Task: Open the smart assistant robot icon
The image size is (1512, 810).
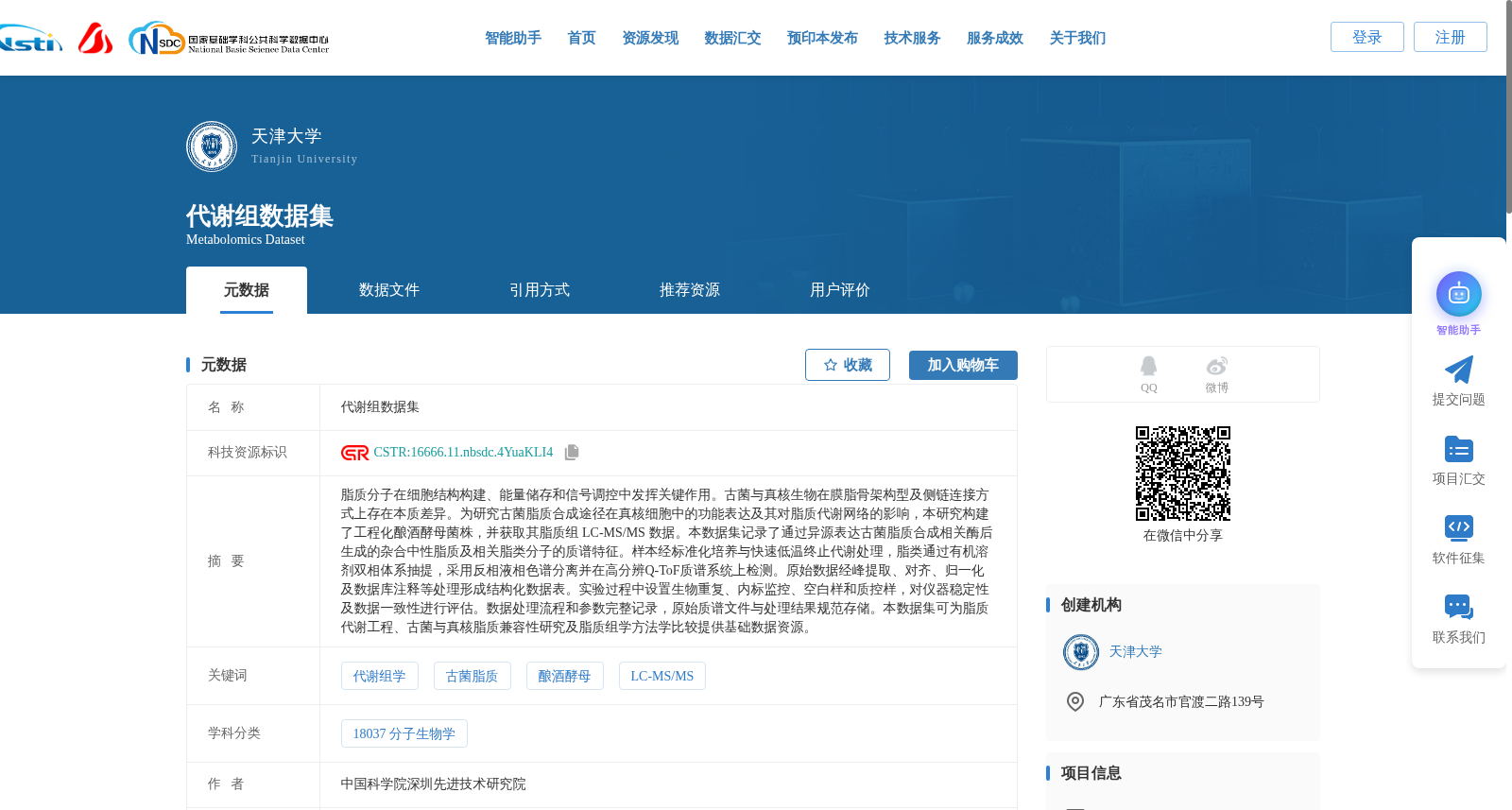Action: tap(1459, 294)
